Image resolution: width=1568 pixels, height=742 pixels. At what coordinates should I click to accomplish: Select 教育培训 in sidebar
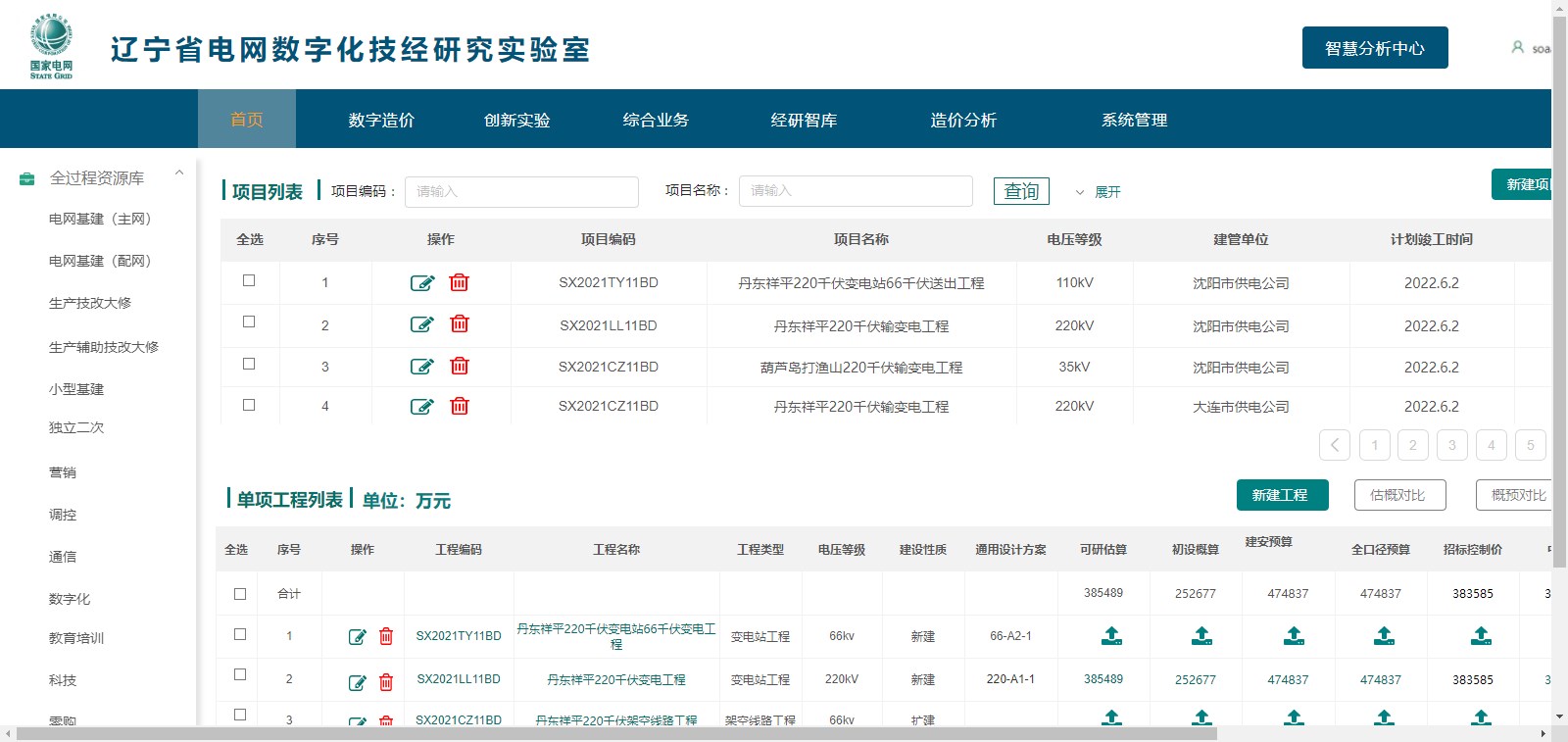coord(76,638)
